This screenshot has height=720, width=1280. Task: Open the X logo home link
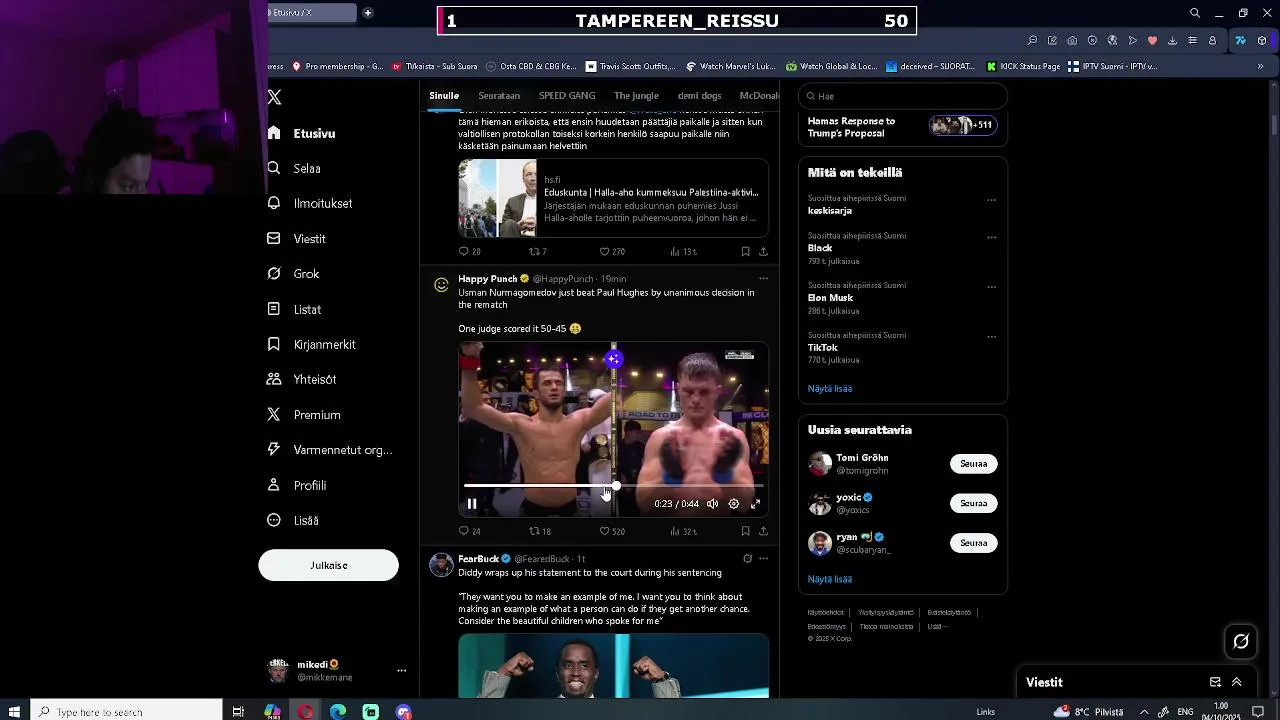point(274,97)
